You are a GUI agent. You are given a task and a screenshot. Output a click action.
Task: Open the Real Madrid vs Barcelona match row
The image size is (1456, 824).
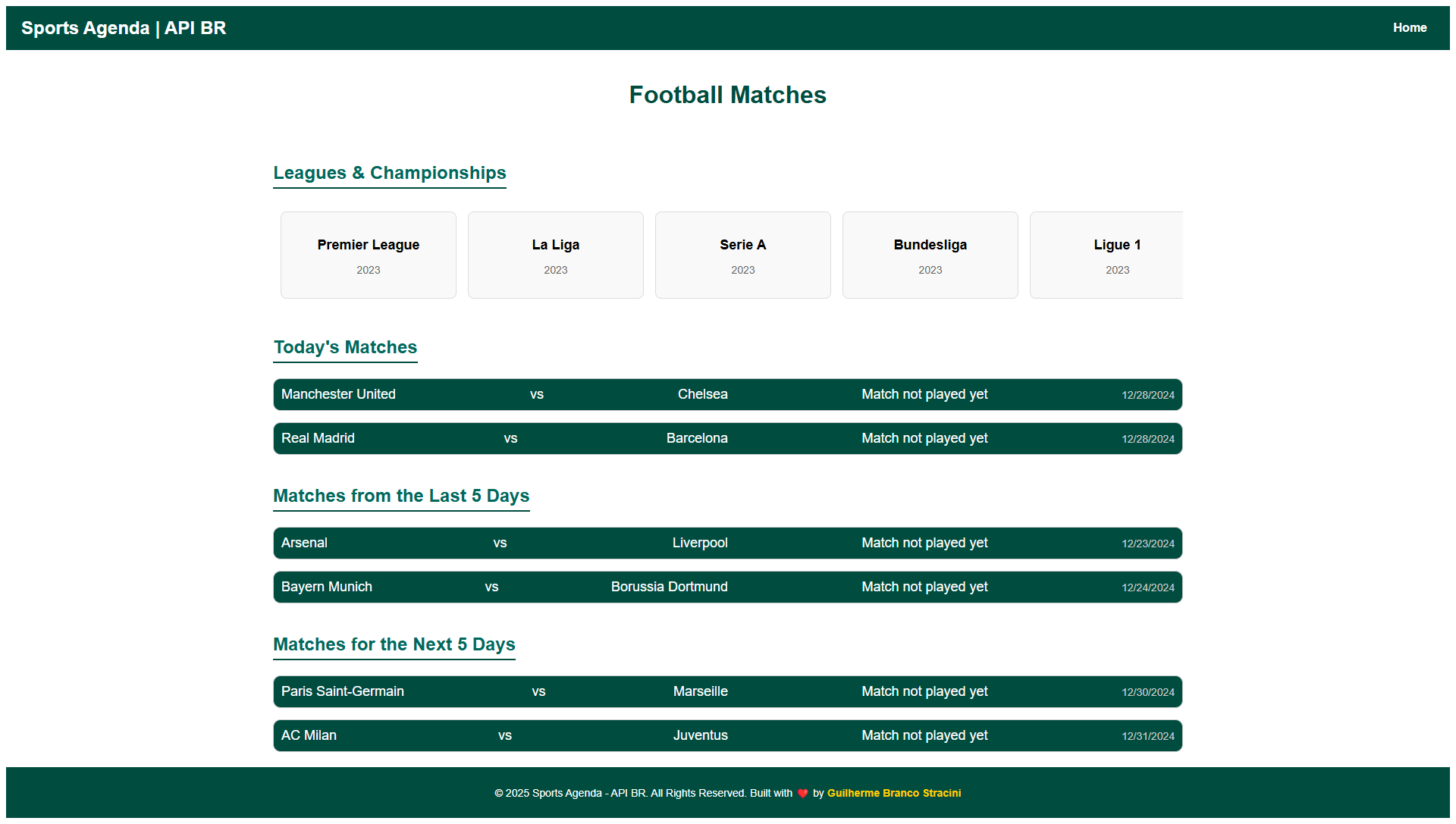[728, 438]
